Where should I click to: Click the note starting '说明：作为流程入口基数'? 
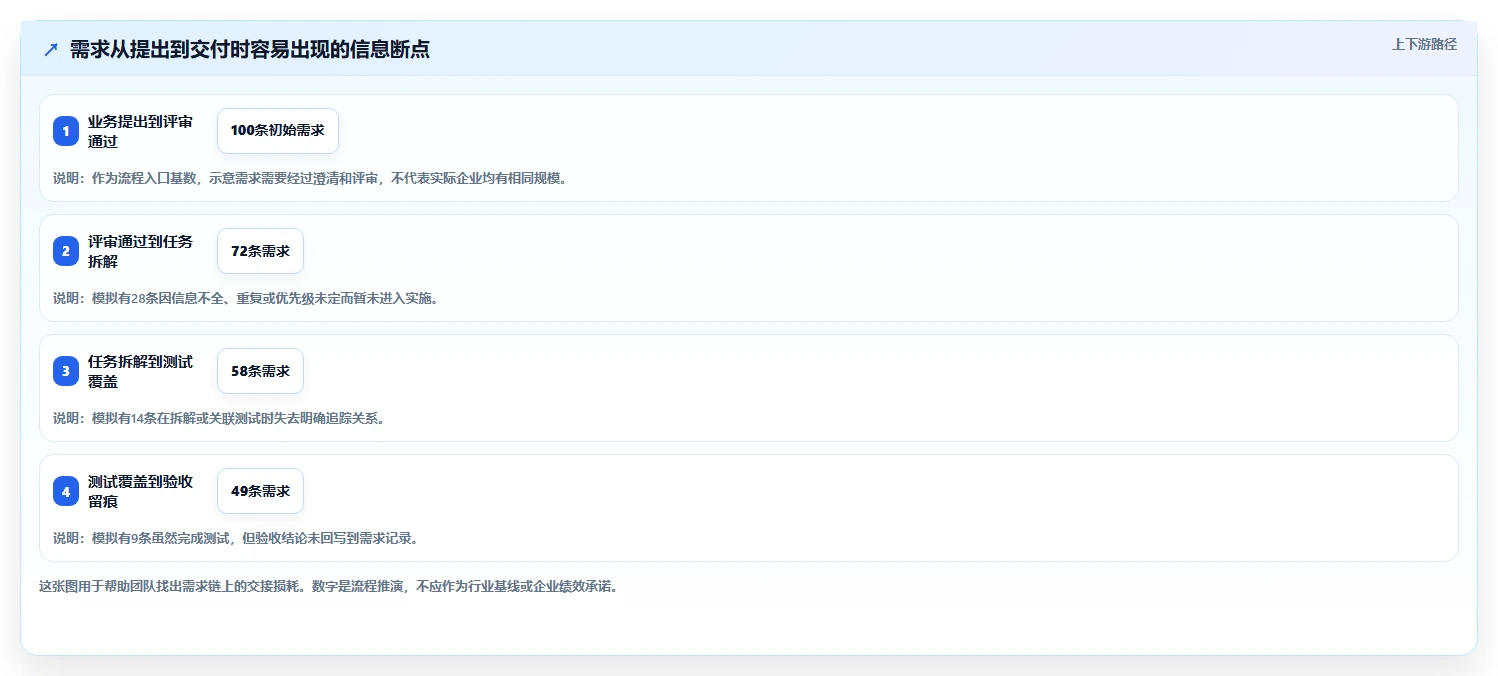pyautogui.click(x=310, y=178)
